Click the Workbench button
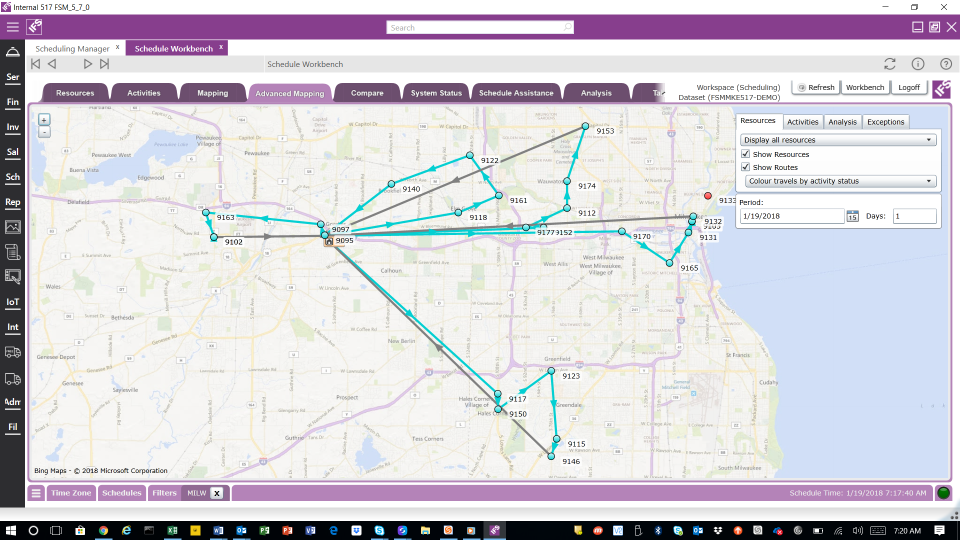Screen dimensions: 960x540 click(x=865, y=87)
